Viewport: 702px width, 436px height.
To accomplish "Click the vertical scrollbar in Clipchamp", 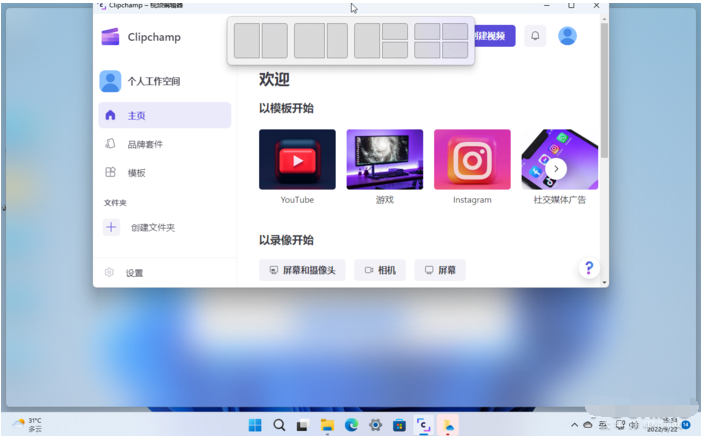I will (x=604, y=90).
